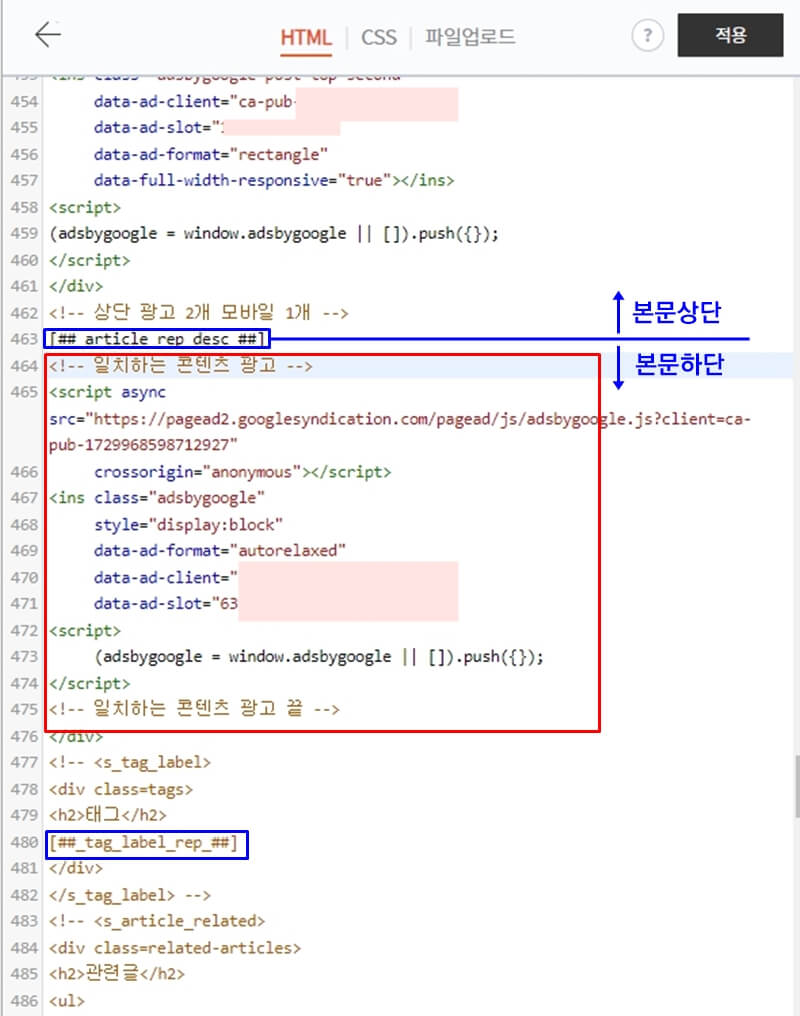This screenshot has height=1016, width=800.
Task: Click </script> on line 460
Action: click(89, 260)
